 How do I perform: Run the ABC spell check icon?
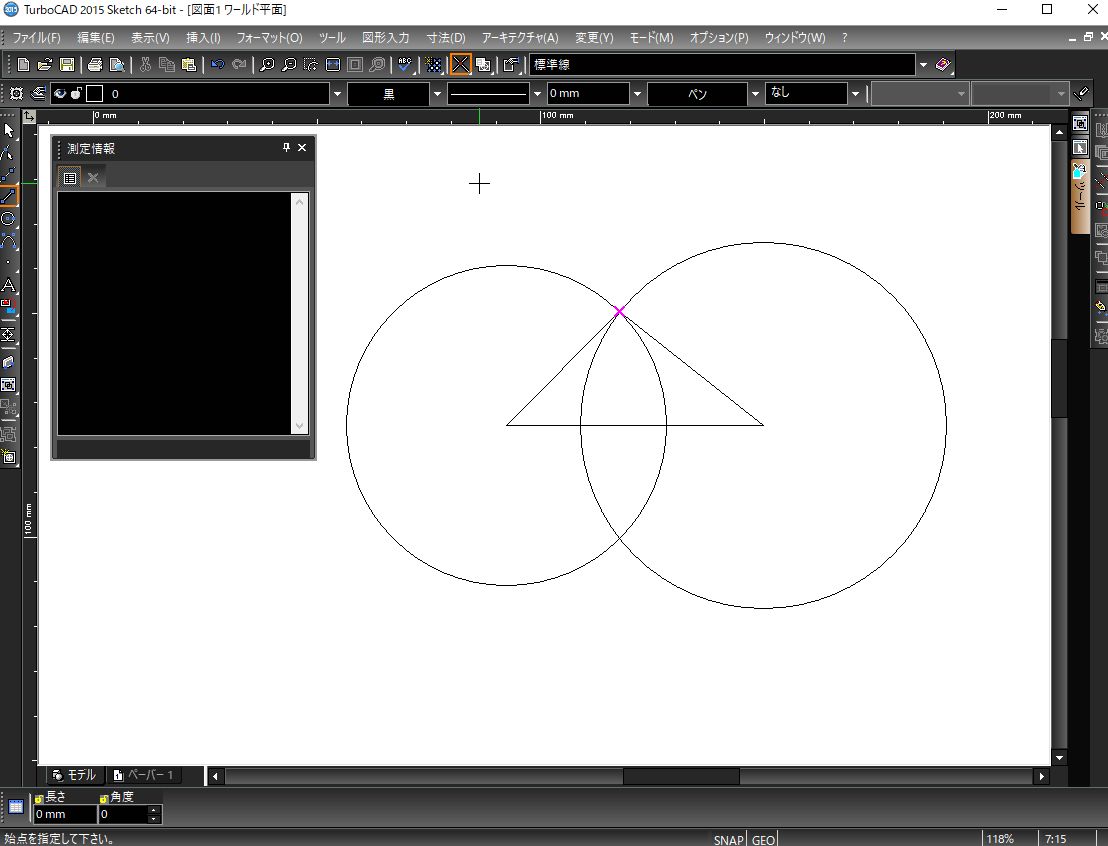point(405,65)
